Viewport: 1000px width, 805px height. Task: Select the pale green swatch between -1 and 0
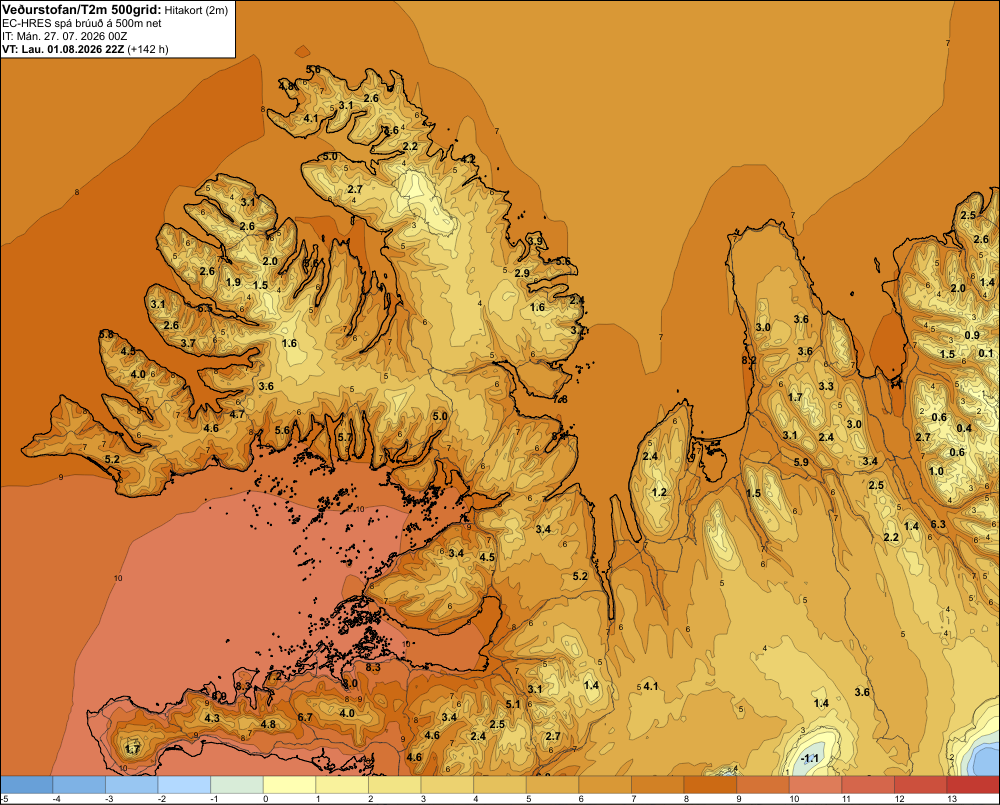[237, 785]
